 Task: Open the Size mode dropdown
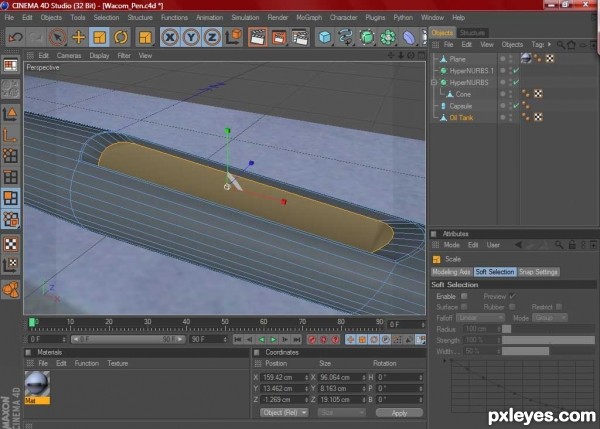[x=341, y=413]
